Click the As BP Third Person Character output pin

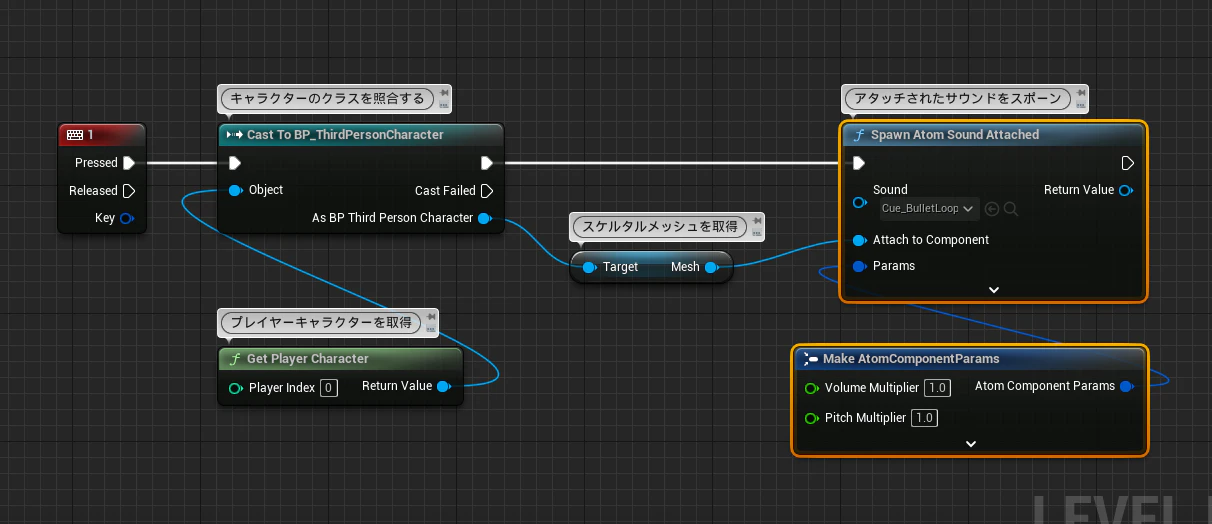click(x=485, y=218)
